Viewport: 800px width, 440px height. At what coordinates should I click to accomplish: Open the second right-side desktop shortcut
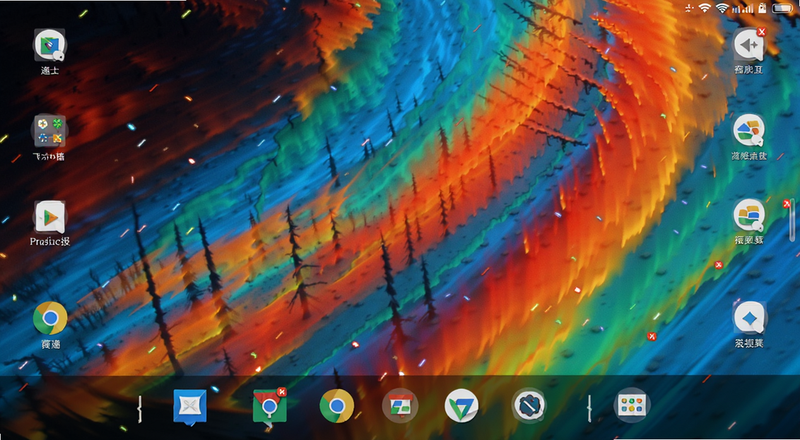pyautogui.click(x=749, y=130)
